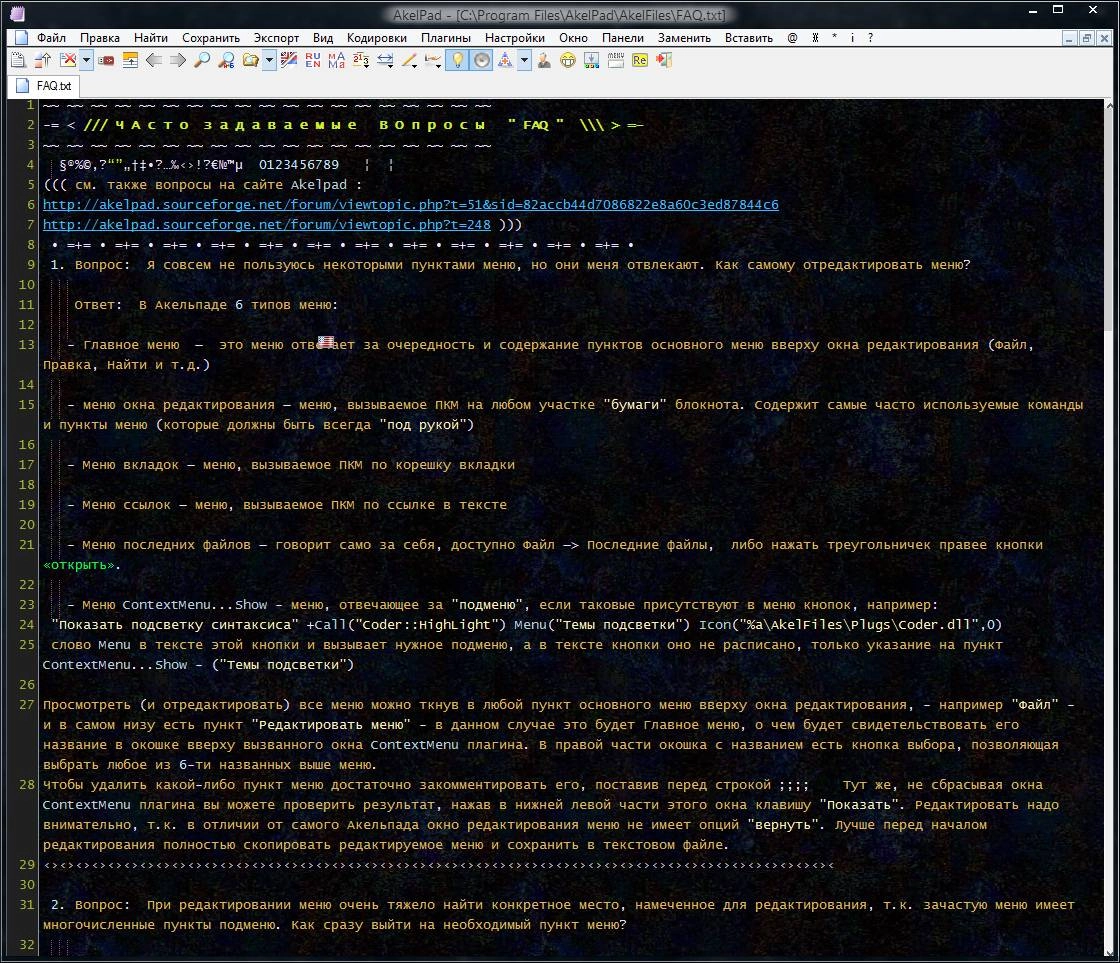Image resolution: width=1120 pixels, height=963 pixels.
Task: Click the yellow Re toolbar icon
Action: point(640,61)
